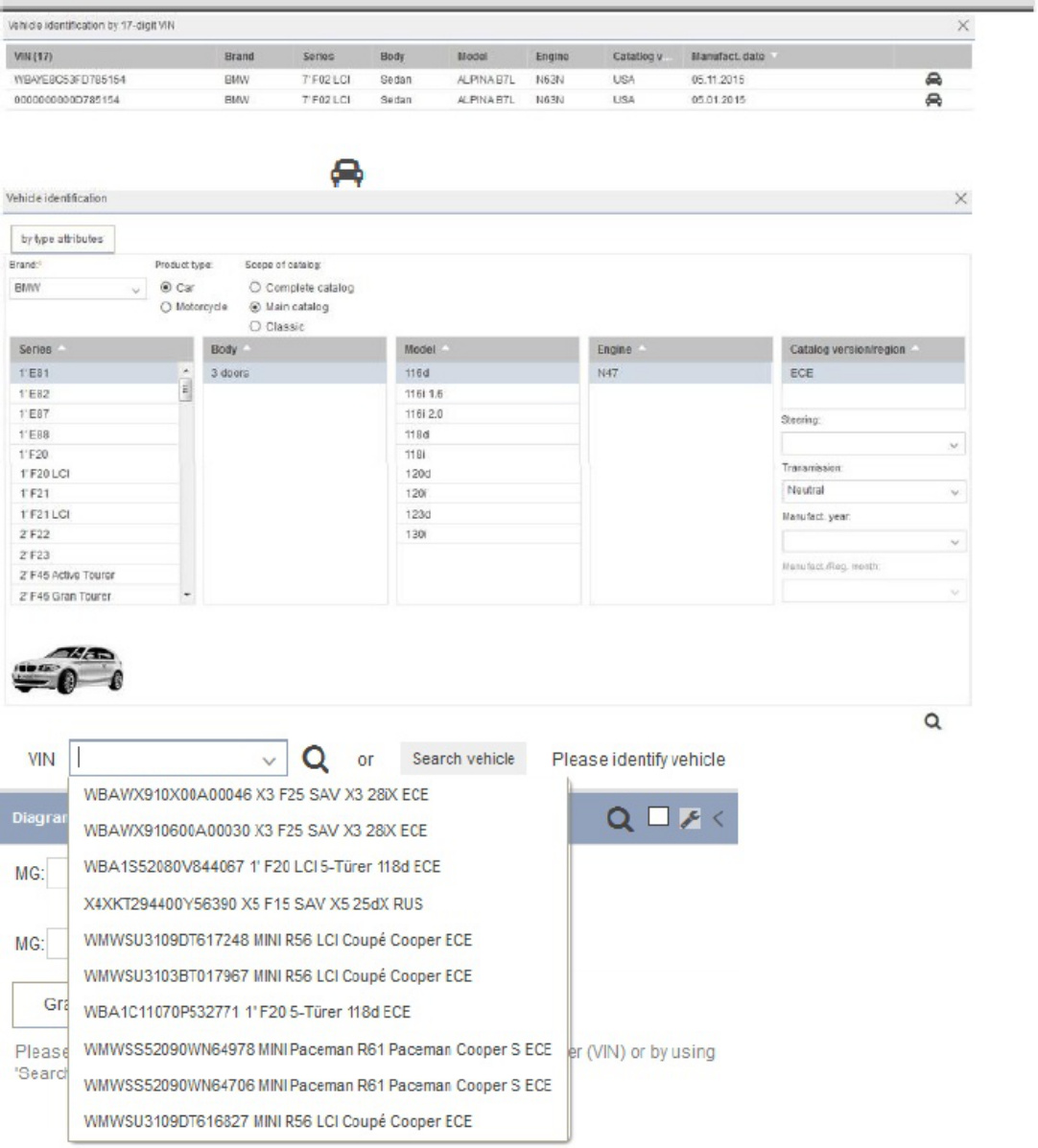Select series 1' E81
1038x1148 pixels.
[x=95, y=373]
